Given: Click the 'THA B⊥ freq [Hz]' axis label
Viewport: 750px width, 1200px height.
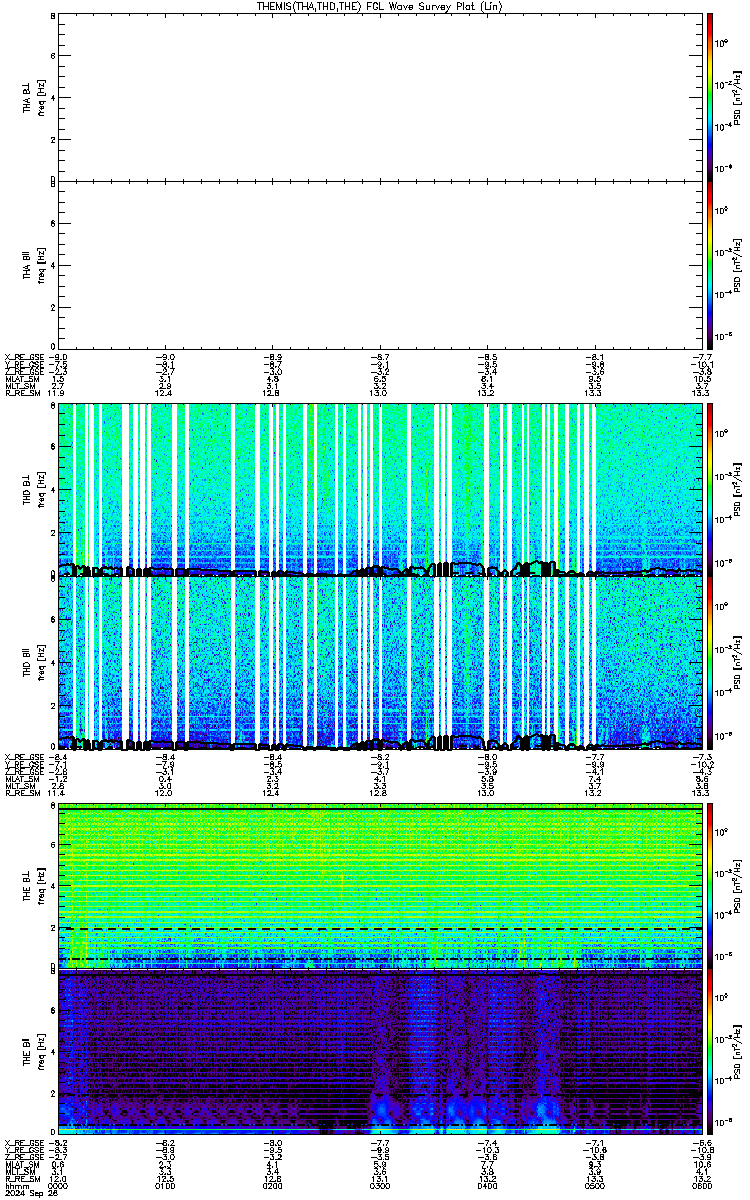Looking at the screenshot, I should (x=34, y=97).
